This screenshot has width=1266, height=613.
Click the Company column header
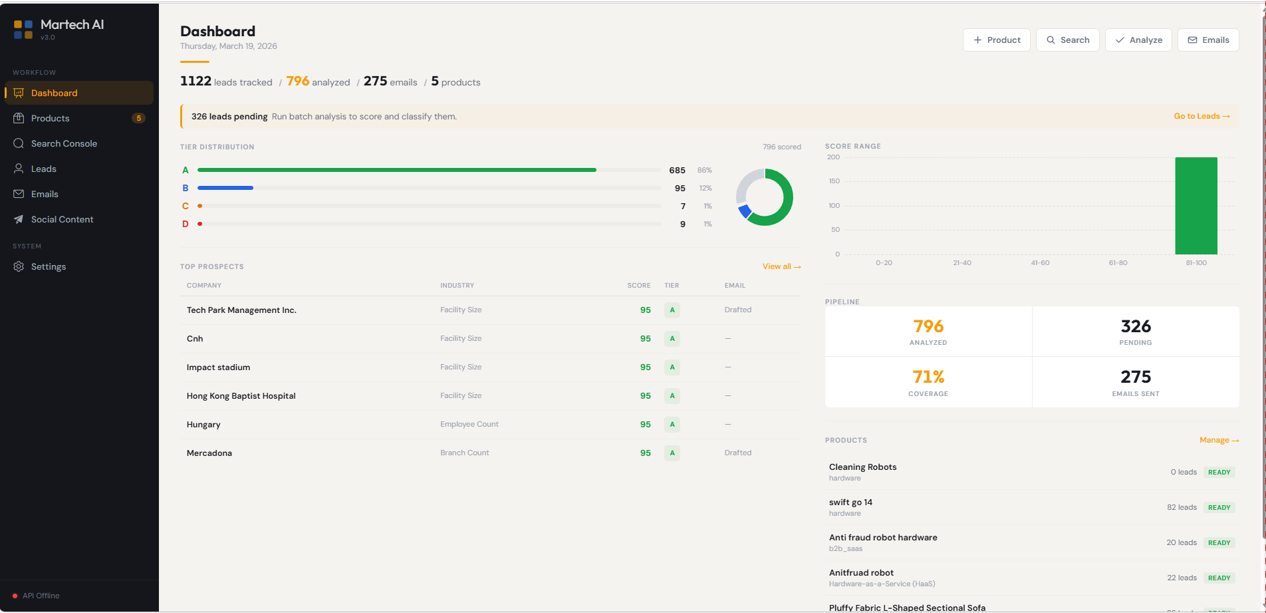204,286
